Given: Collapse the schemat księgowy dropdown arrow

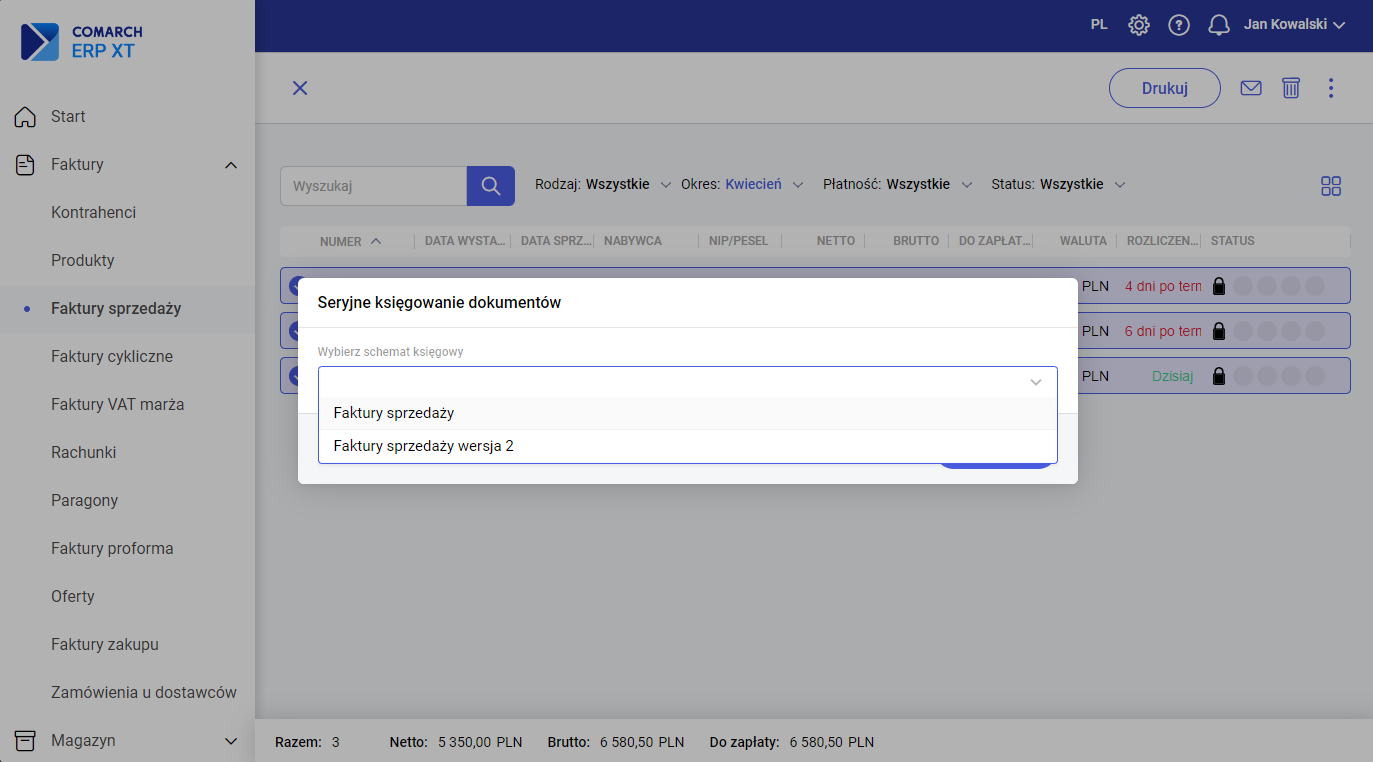Looking at the screenshot, I should 1036,382.
